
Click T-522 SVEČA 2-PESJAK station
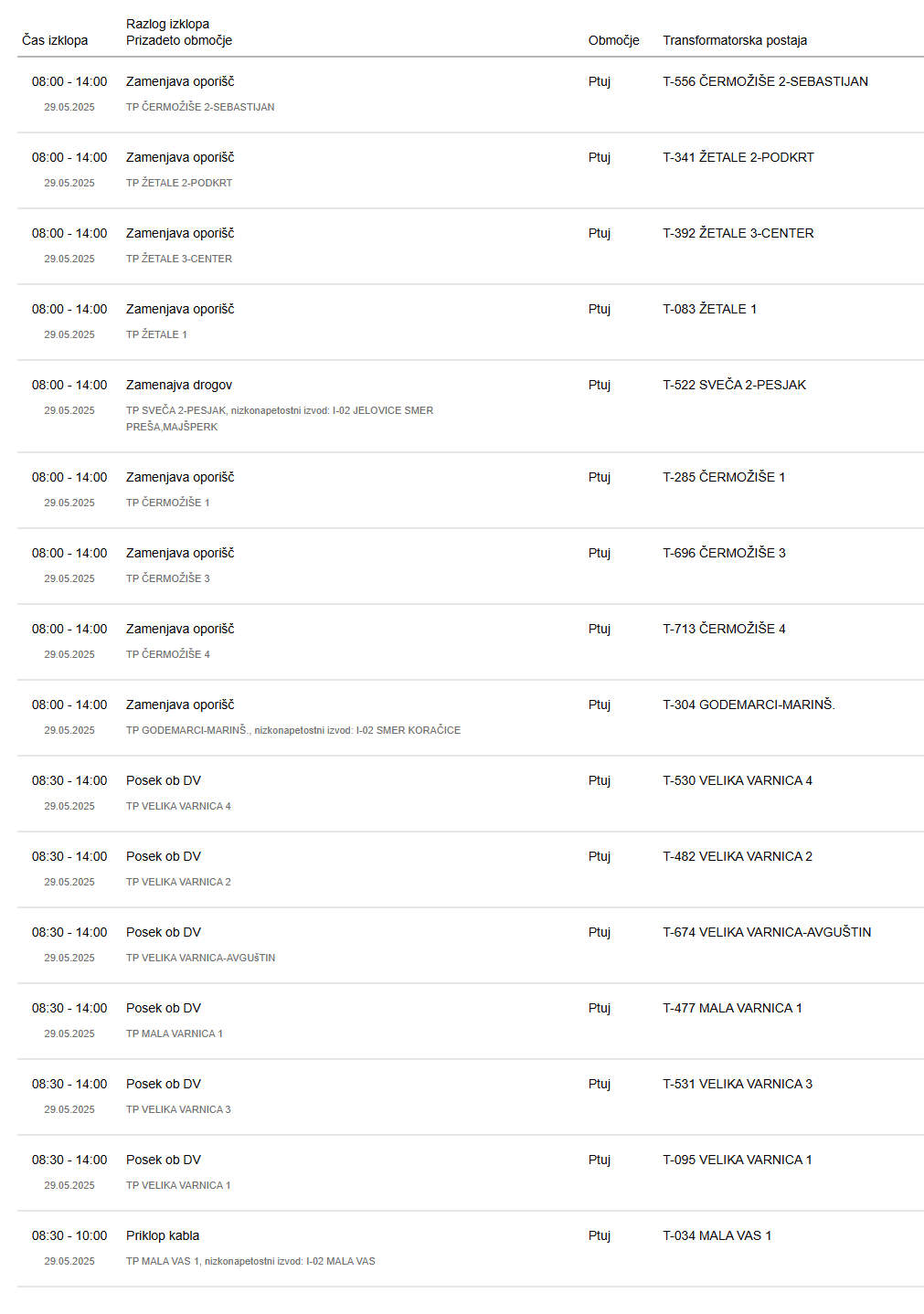[x=734, y=385]
